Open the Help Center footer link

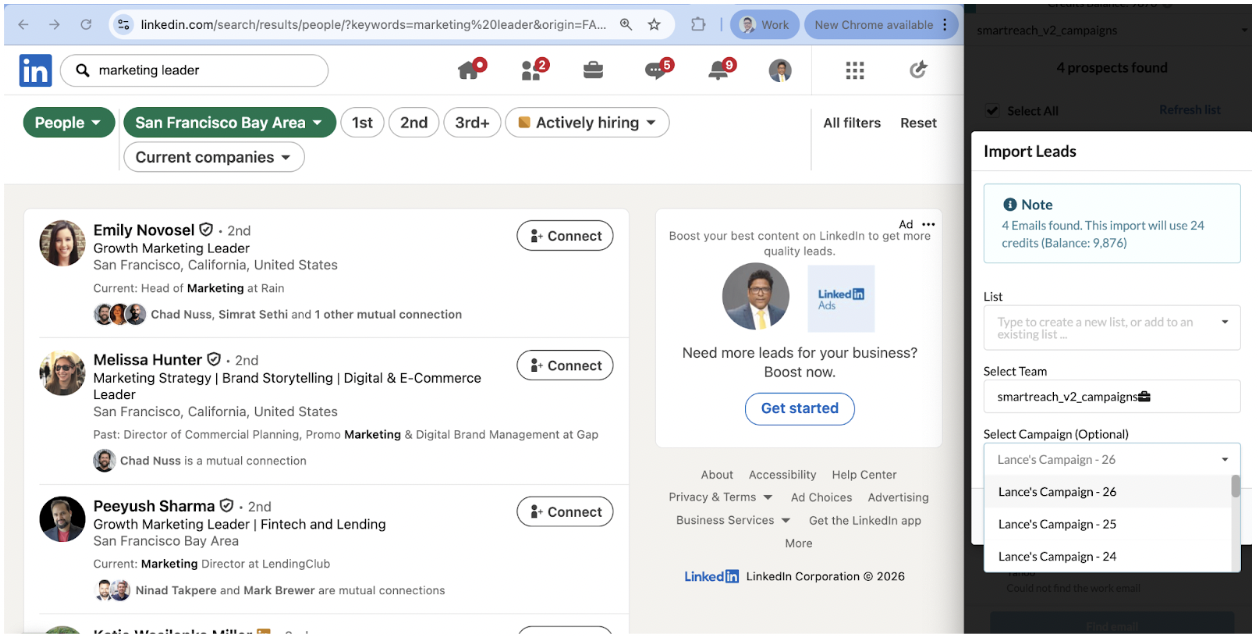coord(864,475)
